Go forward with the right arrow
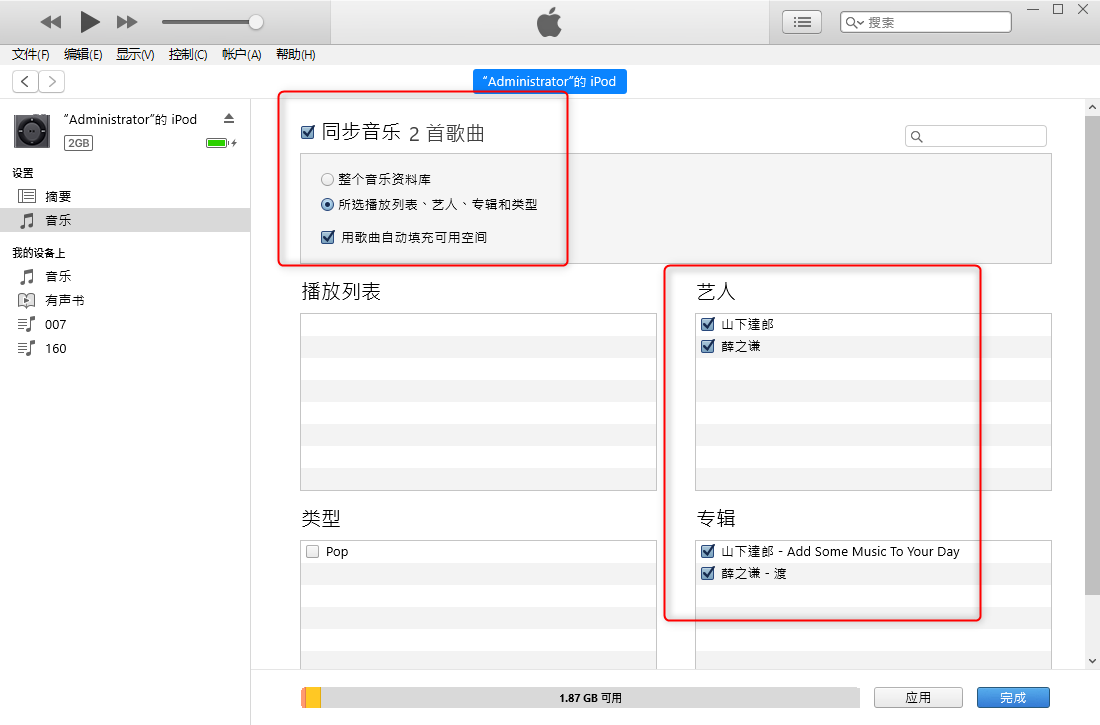1100x725 pixels. pos(52,81)
